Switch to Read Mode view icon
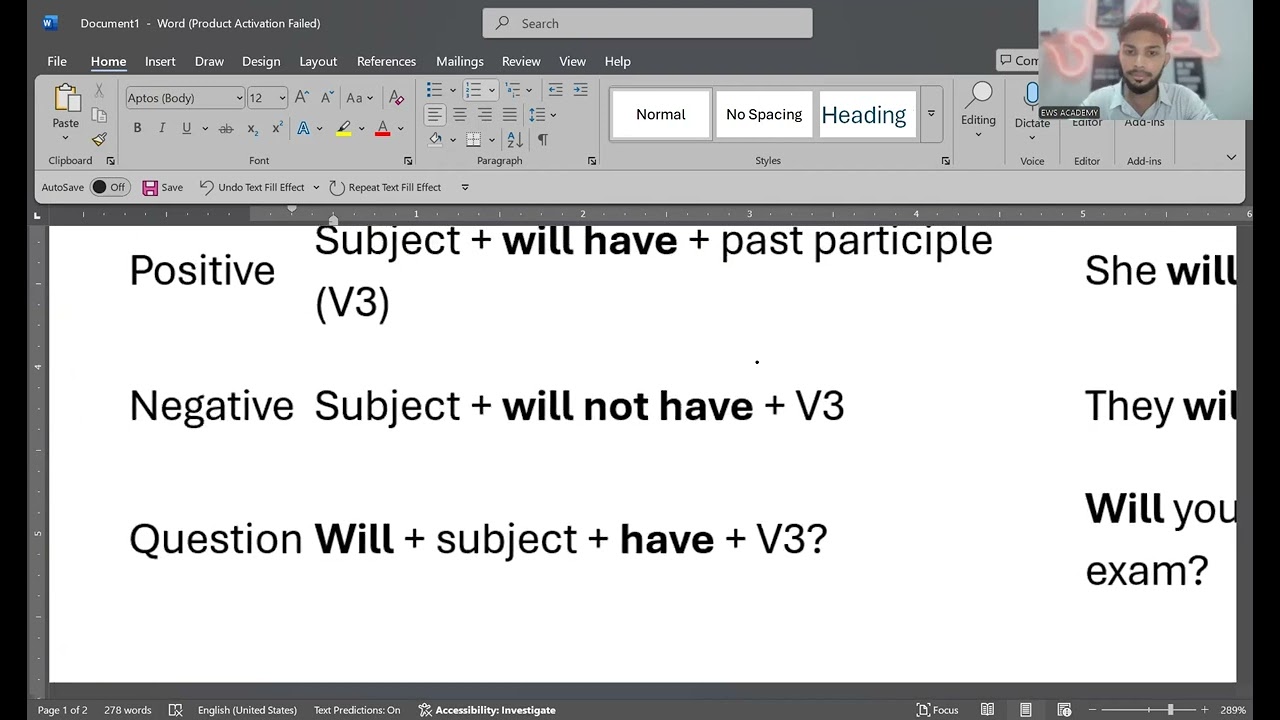 click(987, 710)
